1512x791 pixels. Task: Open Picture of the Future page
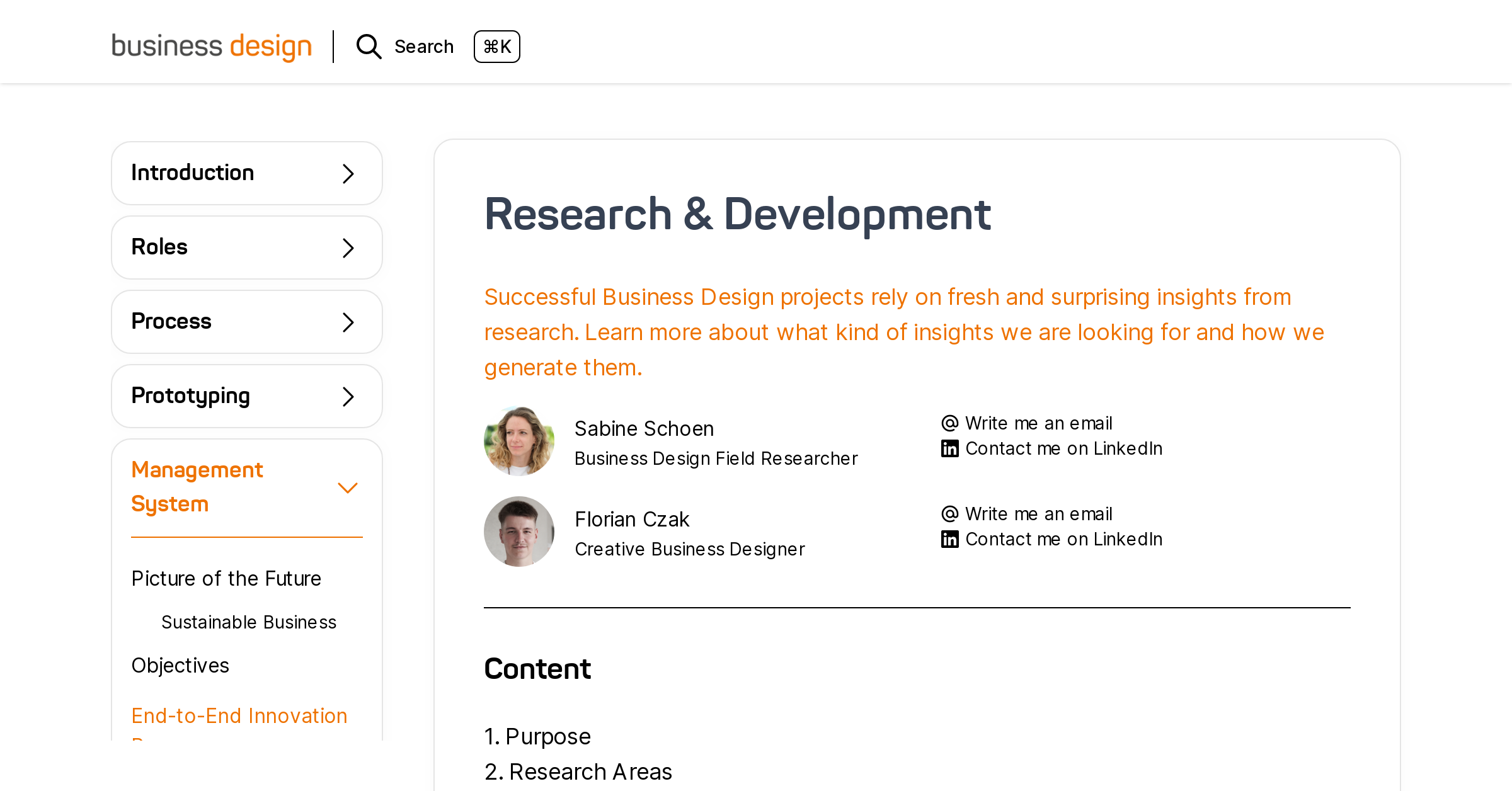226,578
